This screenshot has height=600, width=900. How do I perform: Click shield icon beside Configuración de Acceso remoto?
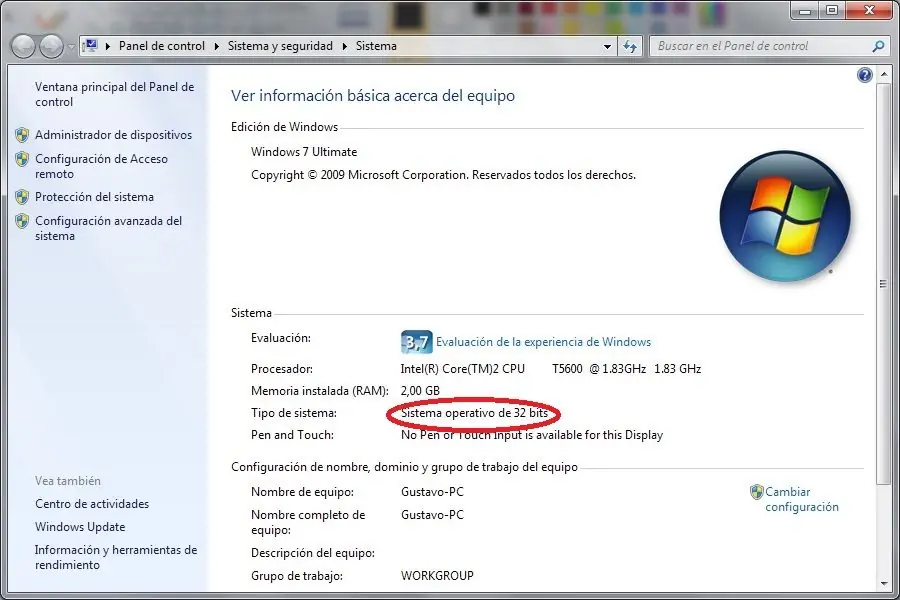click(22, 159)
